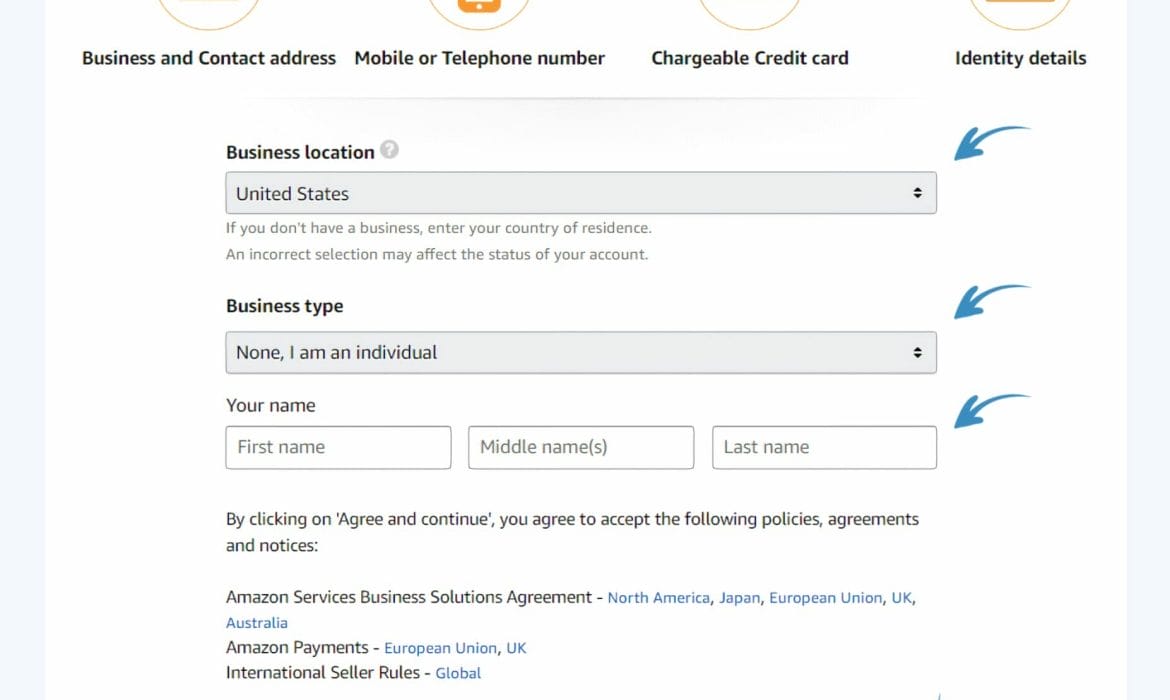Open the Amazon Payments UK link

[516, 648]
